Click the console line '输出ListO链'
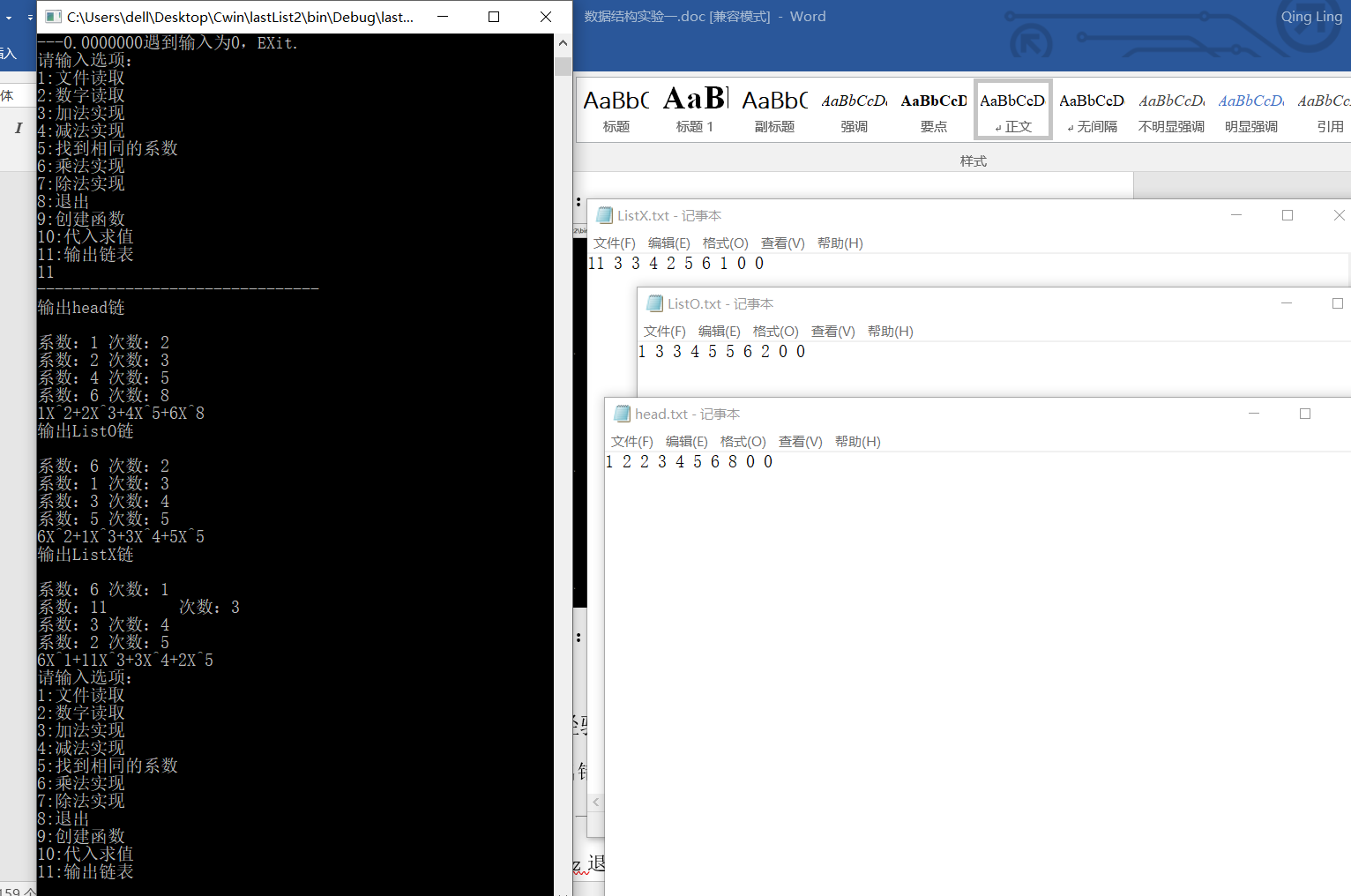Viewport: 1351px width, 896px height. coord(86,431)
